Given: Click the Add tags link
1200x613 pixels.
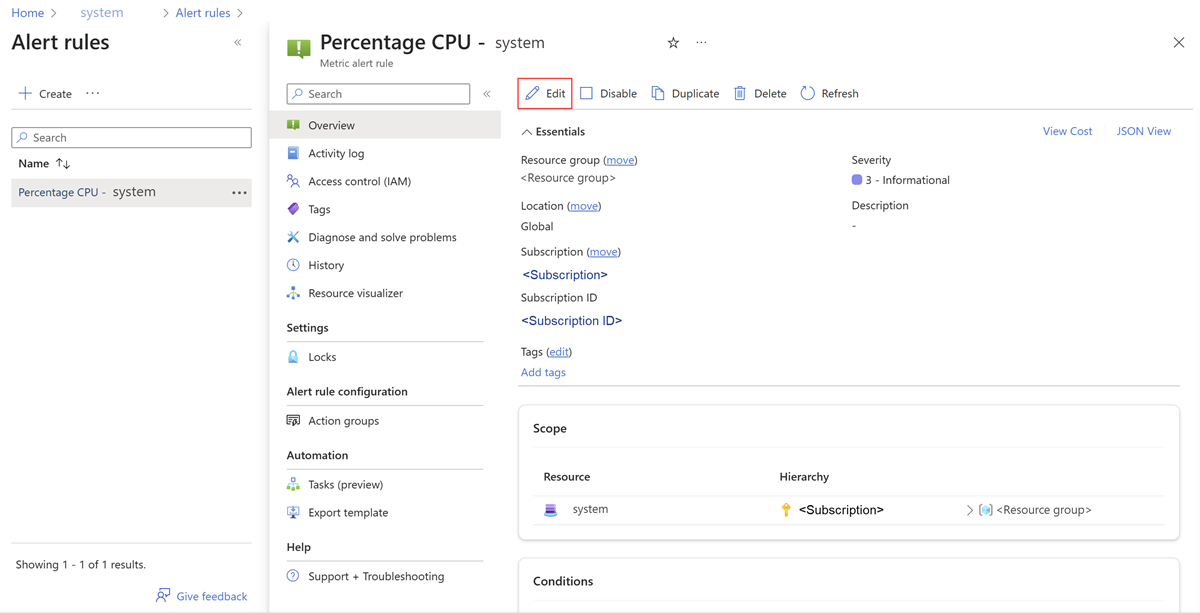Looking at the screenshot, I should coord(543,372).
